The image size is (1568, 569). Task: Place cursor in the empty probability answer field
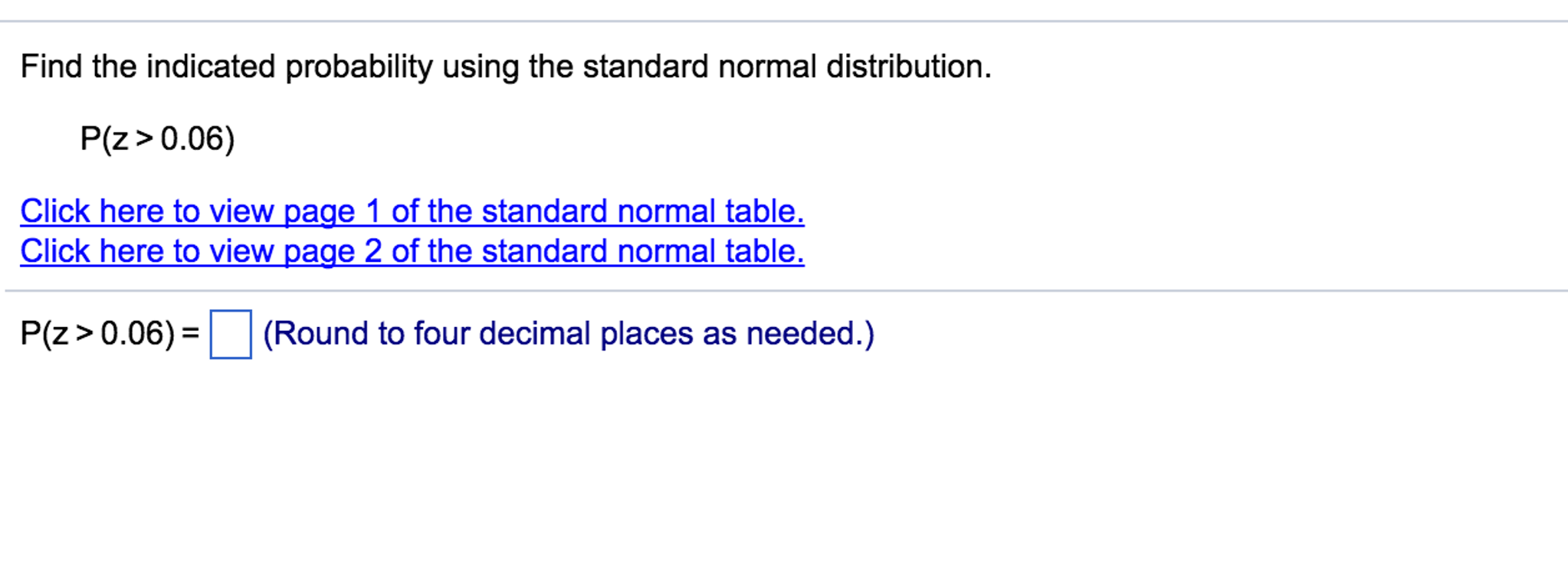[x=229, y=335]
